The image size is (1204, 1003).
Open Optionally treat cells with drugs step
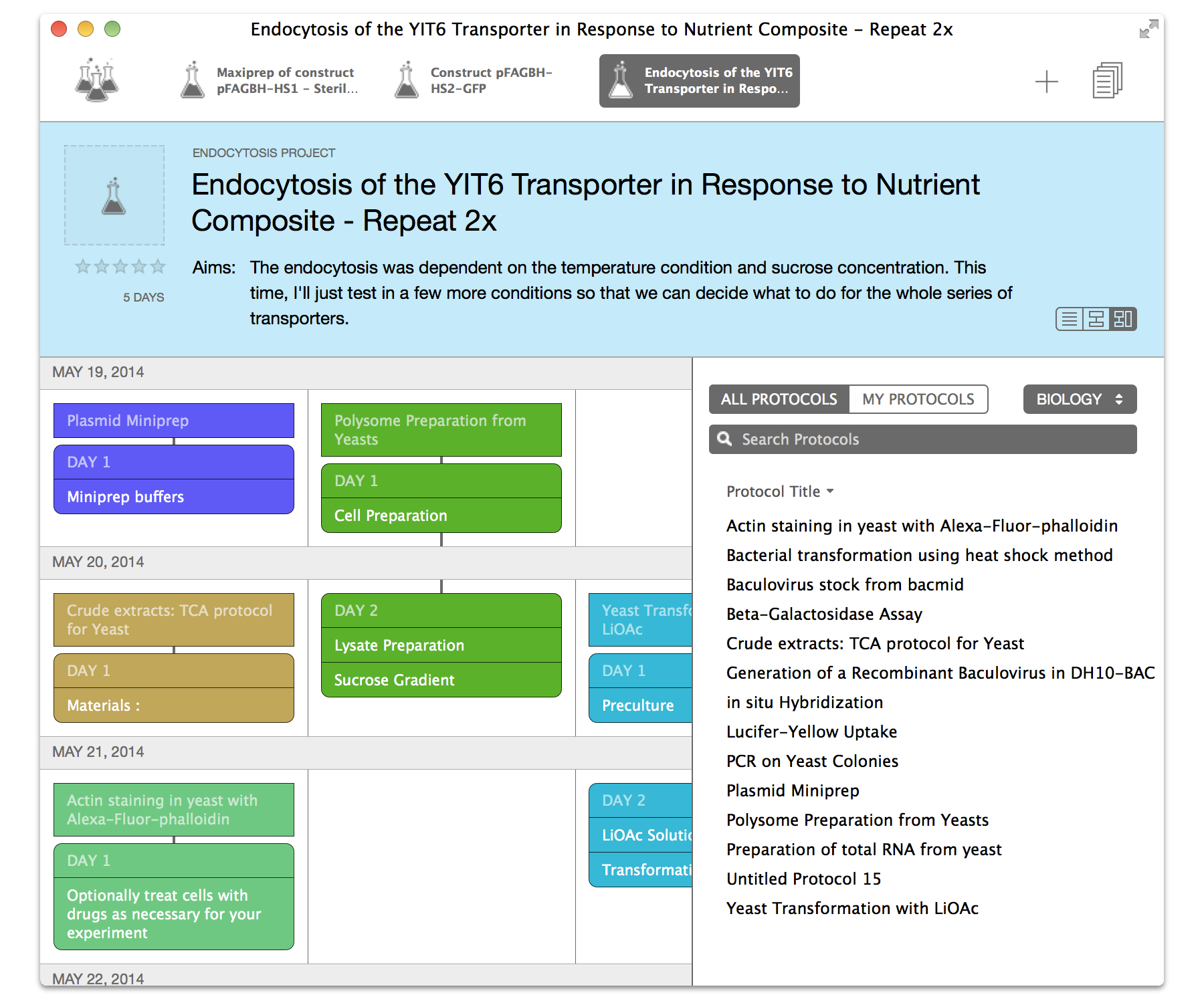click(x=174, y=914)
